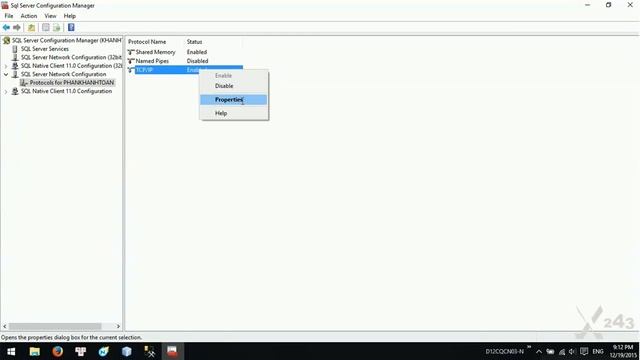Select the TCP/IP protocol row
Image resolution: width=640 pixels, height=360 pixels.
point(185,70)
